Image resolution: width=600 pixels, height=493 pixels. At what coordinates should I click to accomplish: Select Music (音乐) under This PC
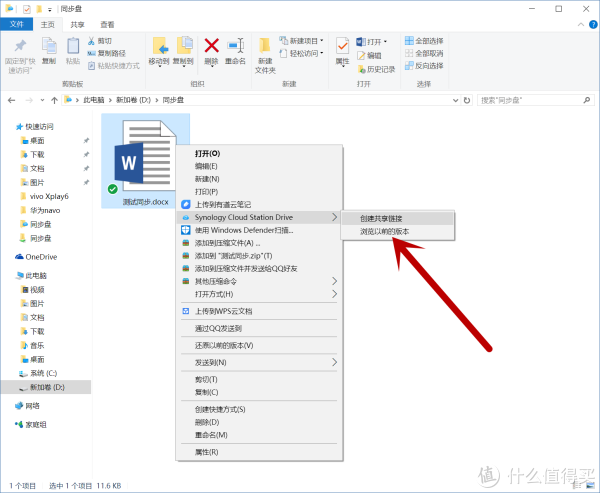tap(33, 345)
